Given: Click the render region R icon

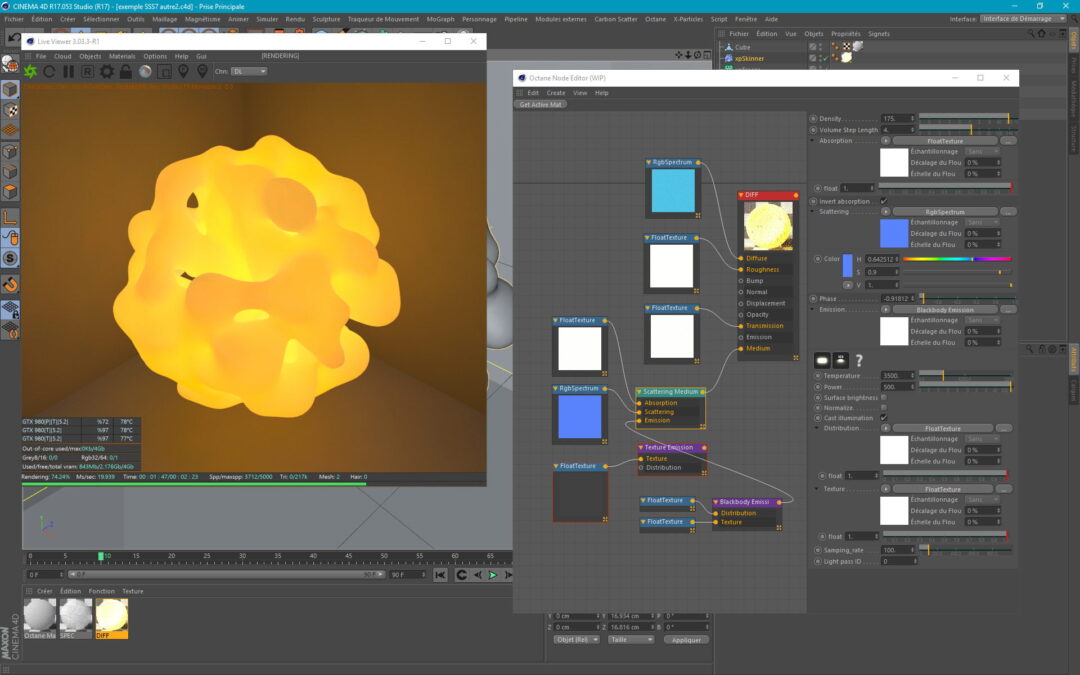Looking at the screenshot, I should point(87,71).
